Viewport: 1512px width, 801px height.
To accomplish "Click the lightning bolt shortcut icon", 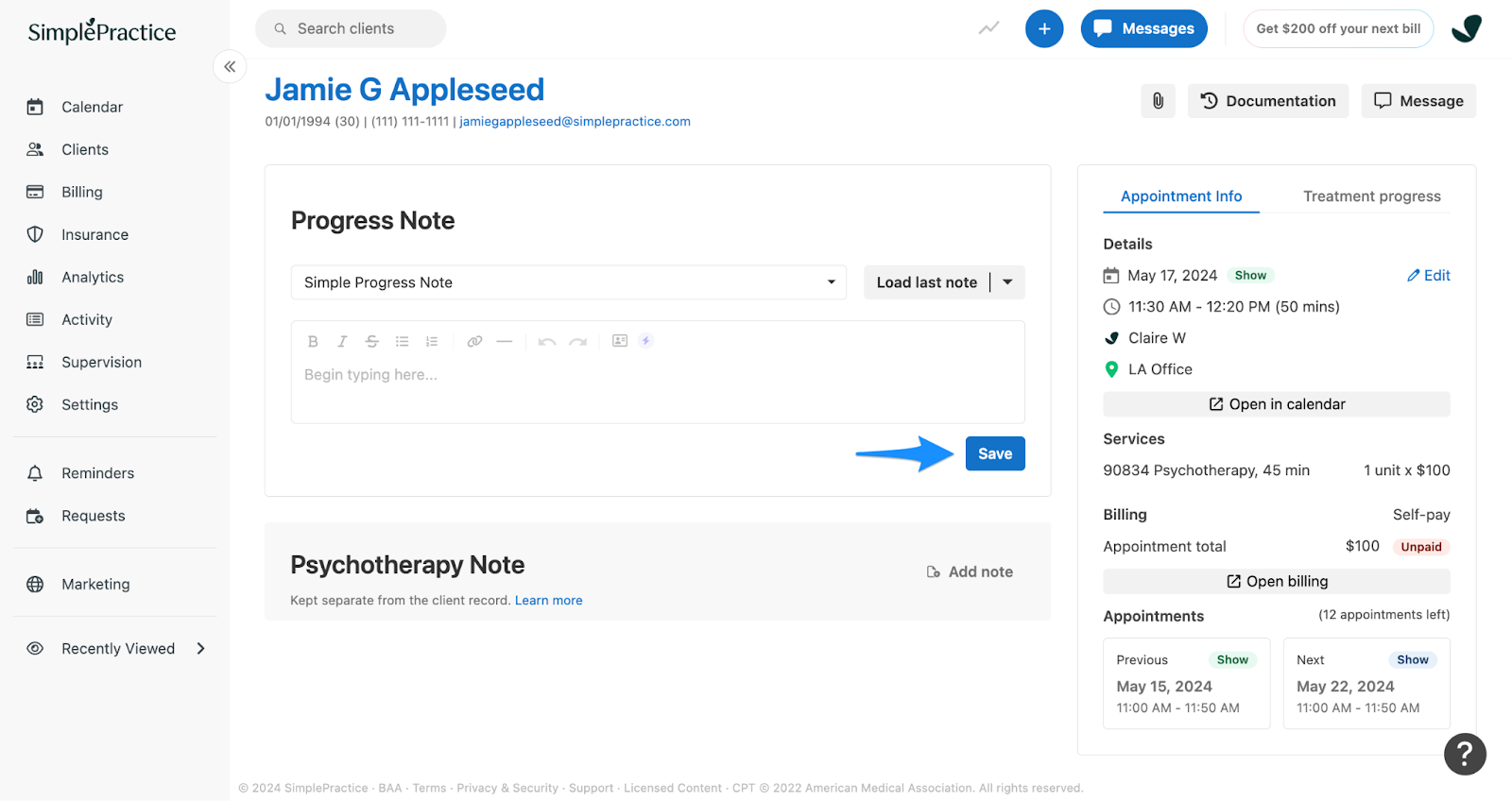I will pyautogui.click(x=646, y=341).
